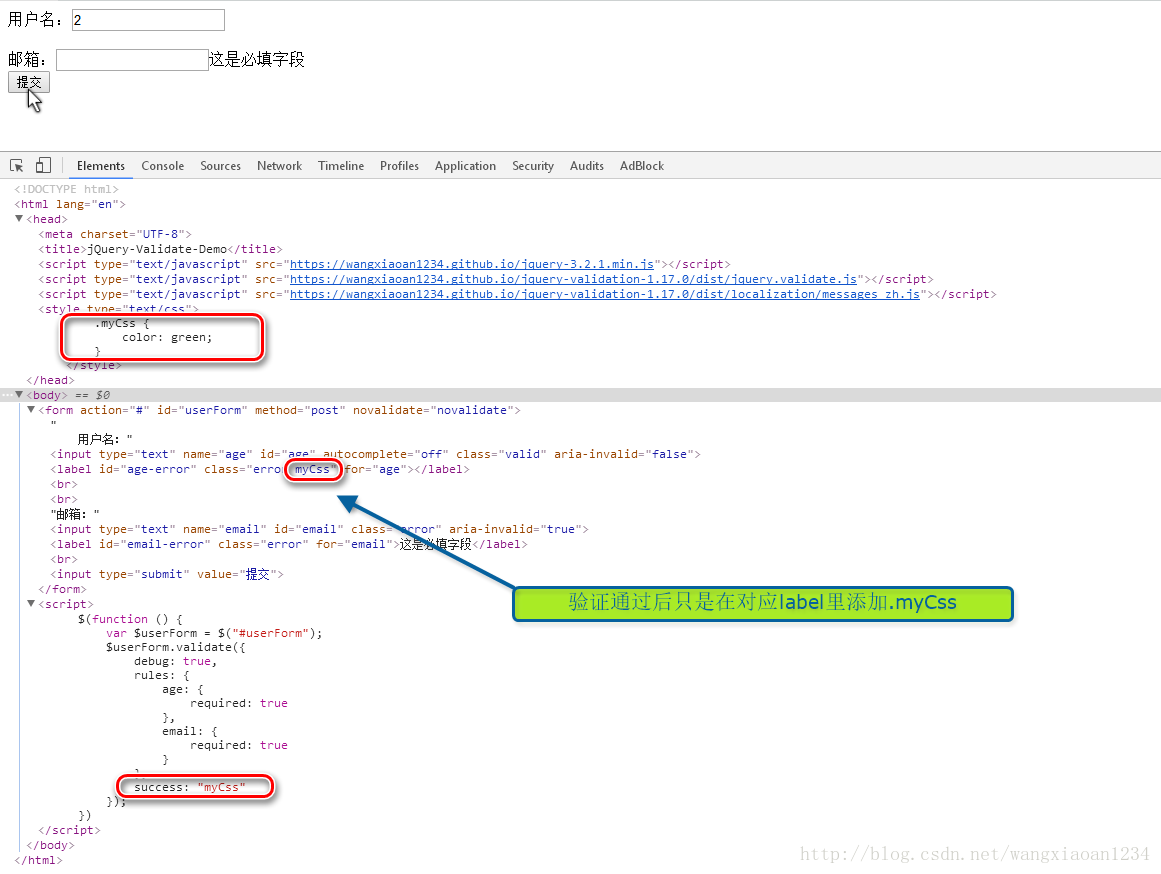The width and height of the screenshot is (1161, 874).
Task: Select the style type="text/css" line
Action: click(x=118, y=309)
